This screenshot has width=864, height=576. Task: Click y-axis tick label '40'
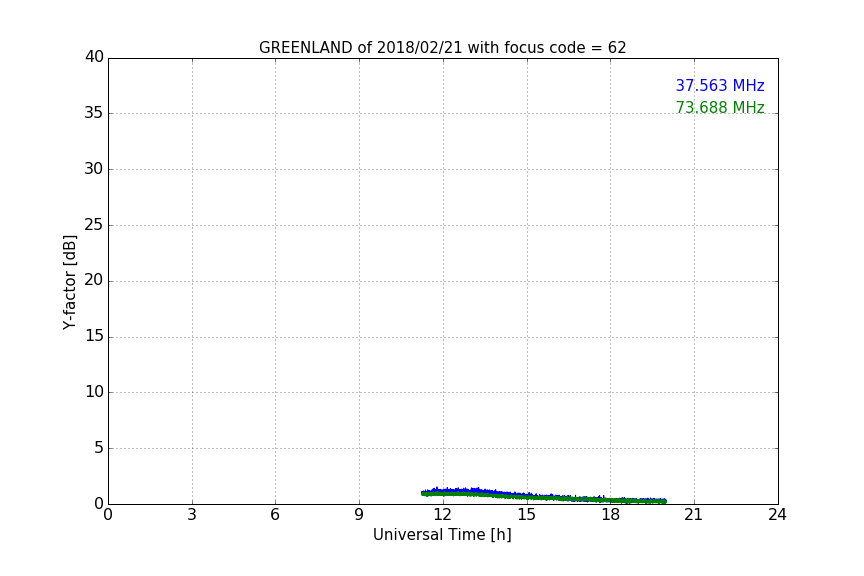coord(94,57)
